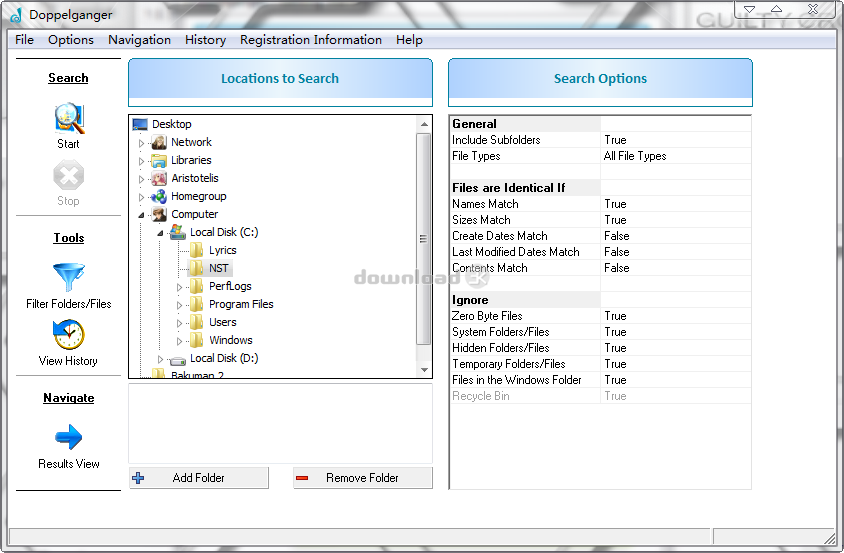Toggle Zero Byte Files value
This screenshot has width=844, height=553.
(x=676, y=316)
